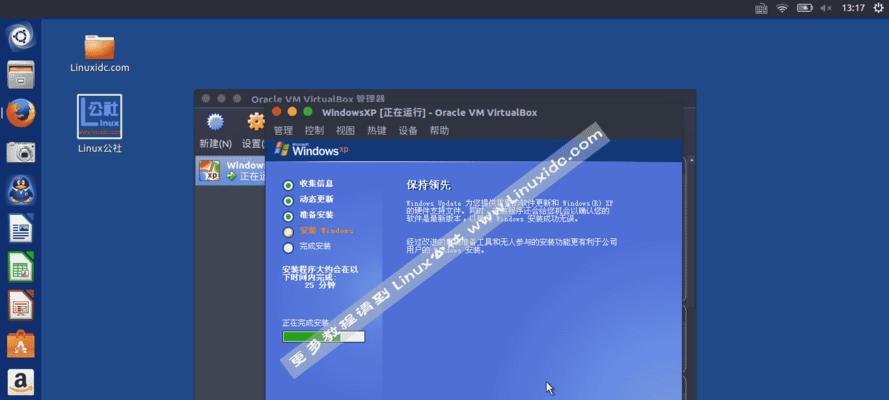Click the 设置 gear in VirtualBox manager
The image size is (889, 400).
(254, 131)
